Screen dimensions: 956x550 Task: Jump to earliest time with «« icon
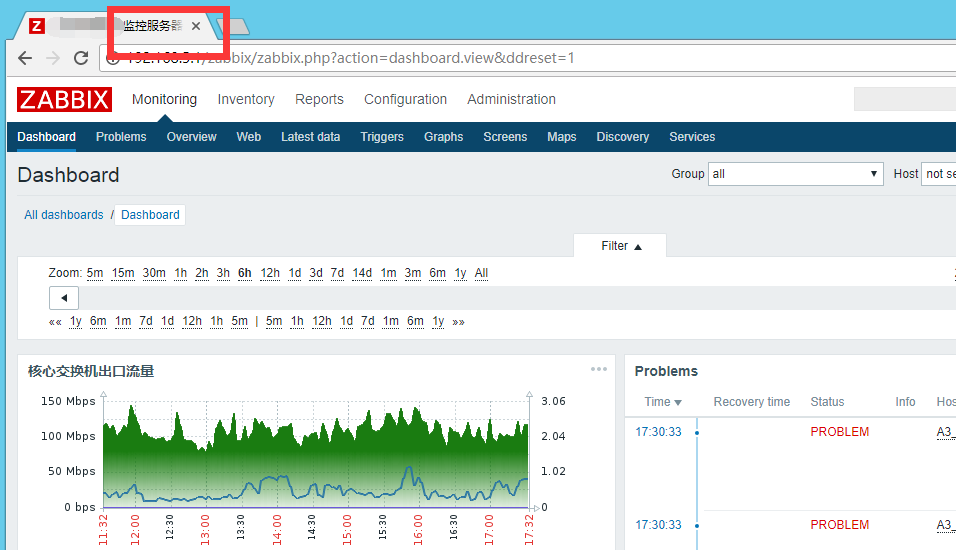pos(55,322)
